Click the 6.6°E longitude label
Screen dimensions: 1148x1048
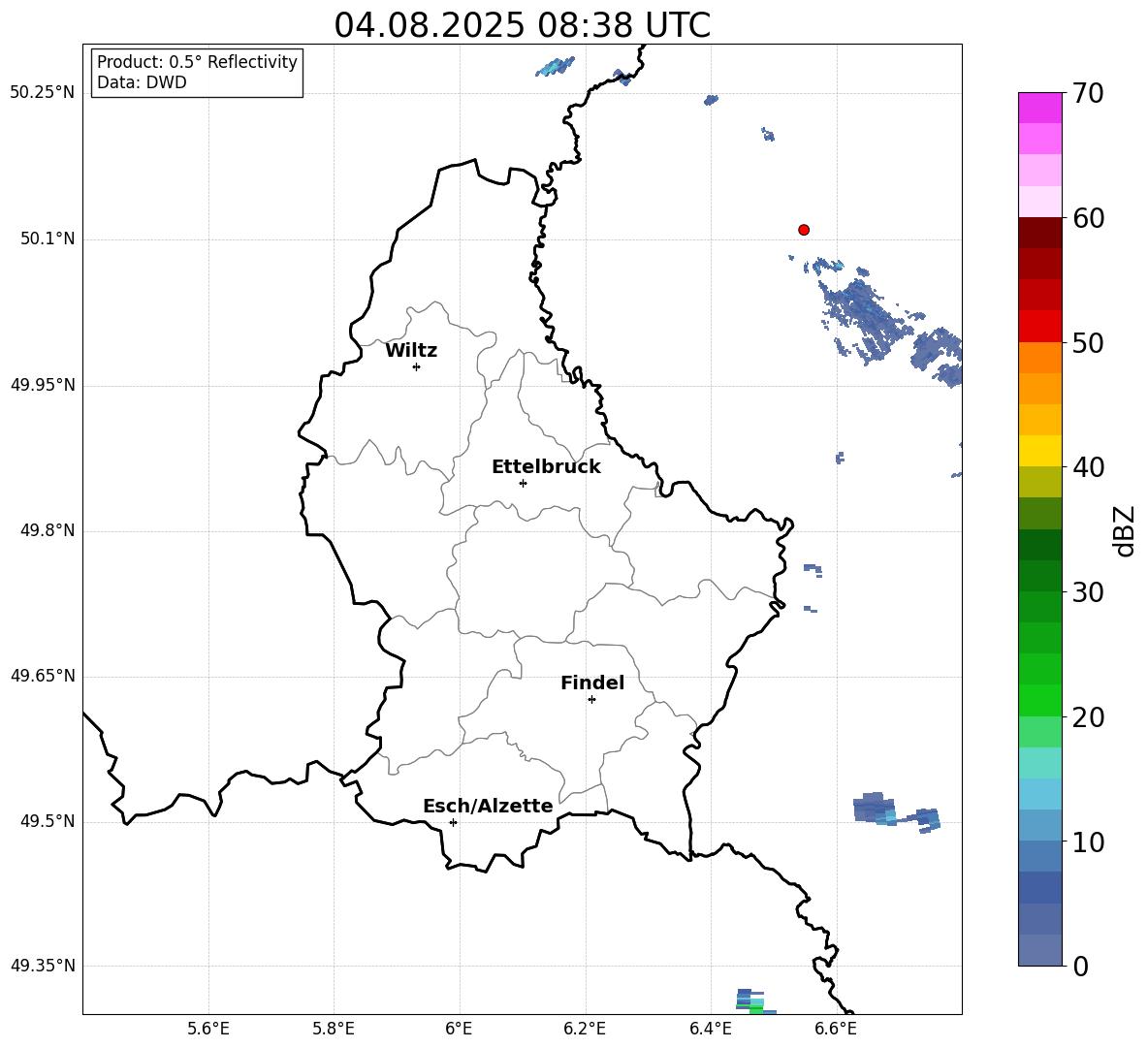pos(836,1029)
